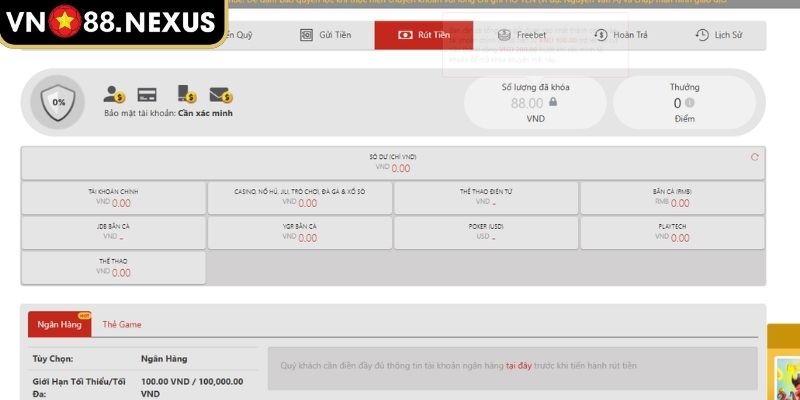Click the Số Dư (Chỉ VND) balance bar
Viewport: 800px width, 400px height.
pos(393,163)
